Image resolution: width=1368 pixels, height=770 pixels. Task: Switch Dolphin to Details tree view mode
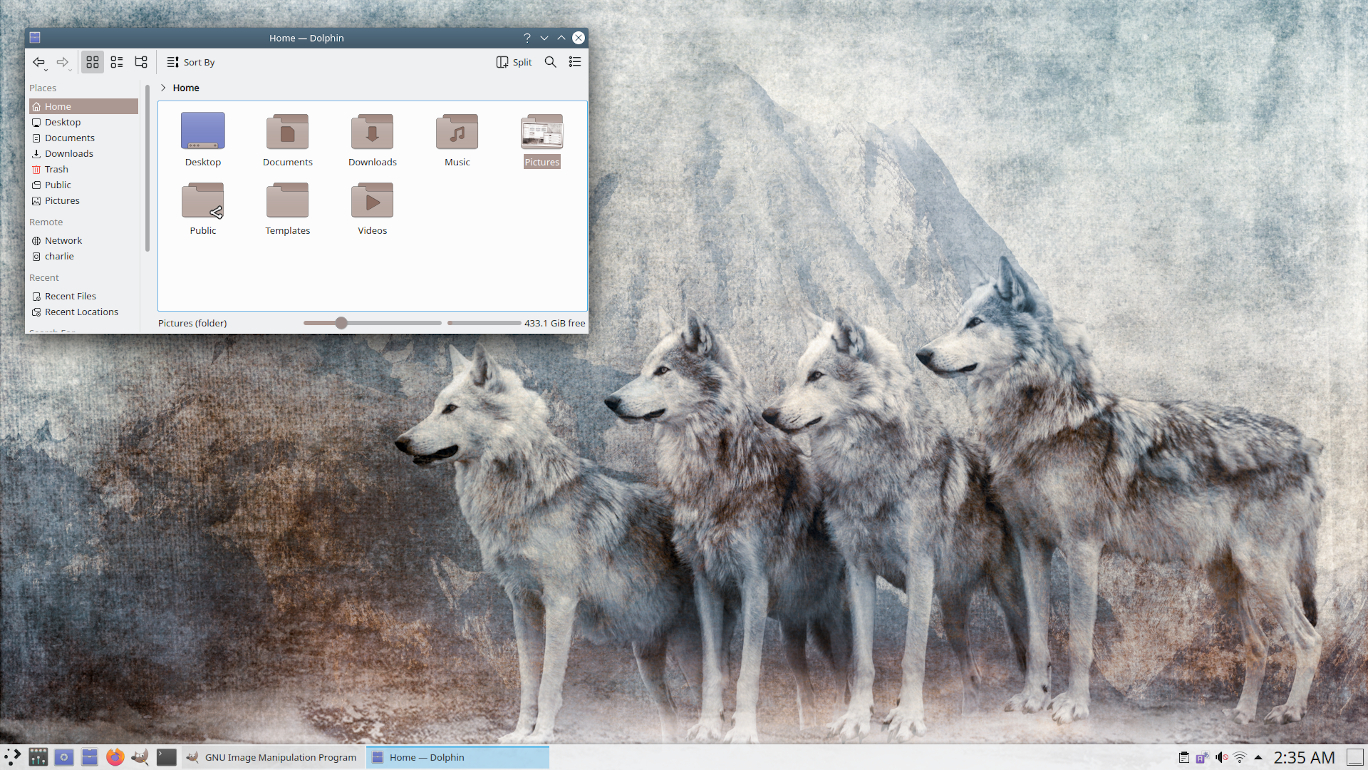coord(141,62)
